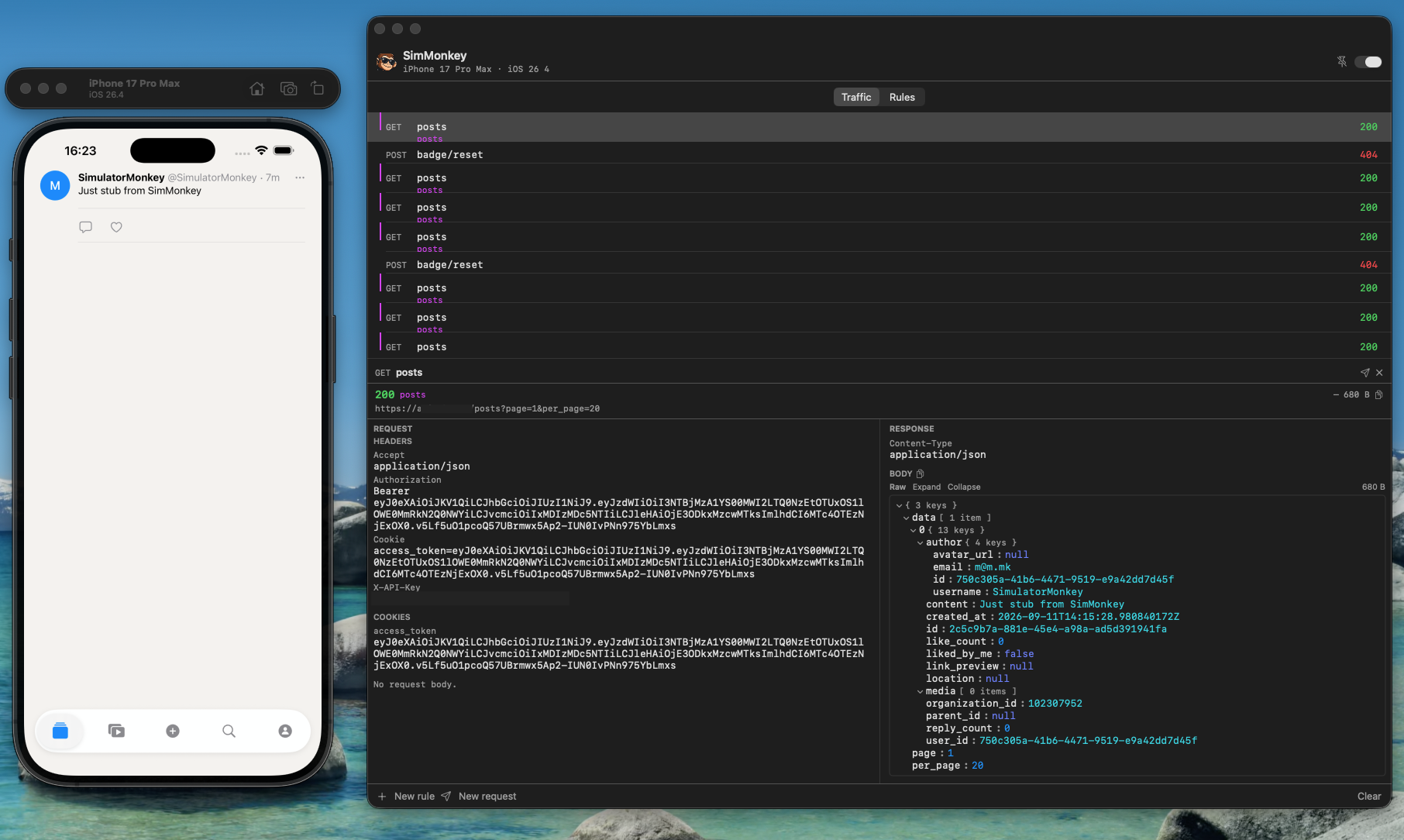
Task: Click the redacted X-API-Key value field
Action: 471,598
